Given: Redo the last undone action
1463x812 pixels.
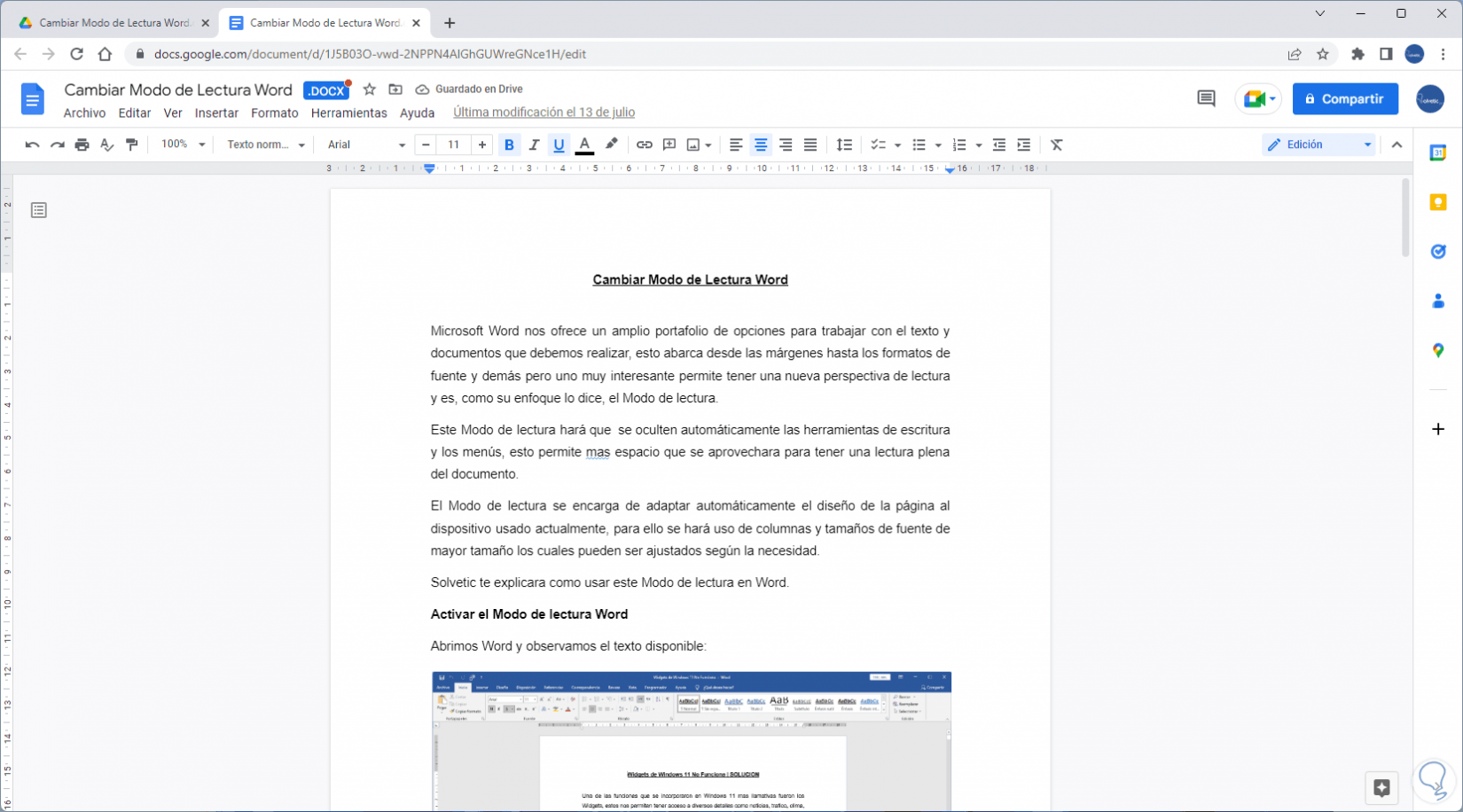Looking at the screenshot, I should pos(57,144).
